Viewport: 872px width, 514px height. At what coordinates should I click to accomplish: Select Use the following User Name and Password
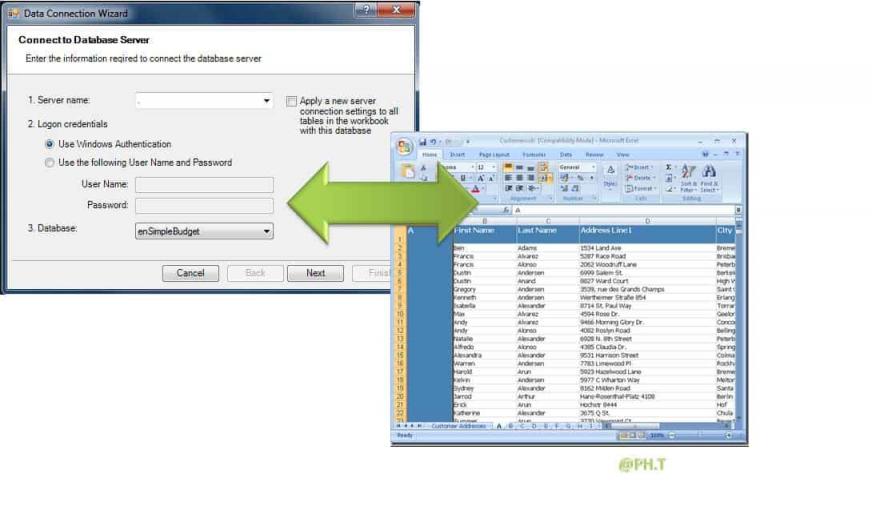click(x=49, y=162)
